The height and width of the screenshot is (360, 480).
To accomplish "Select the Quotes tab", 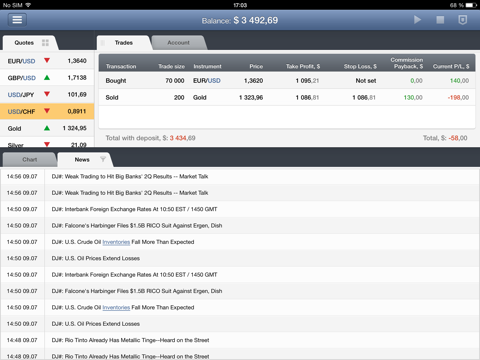I will [24, 43].
